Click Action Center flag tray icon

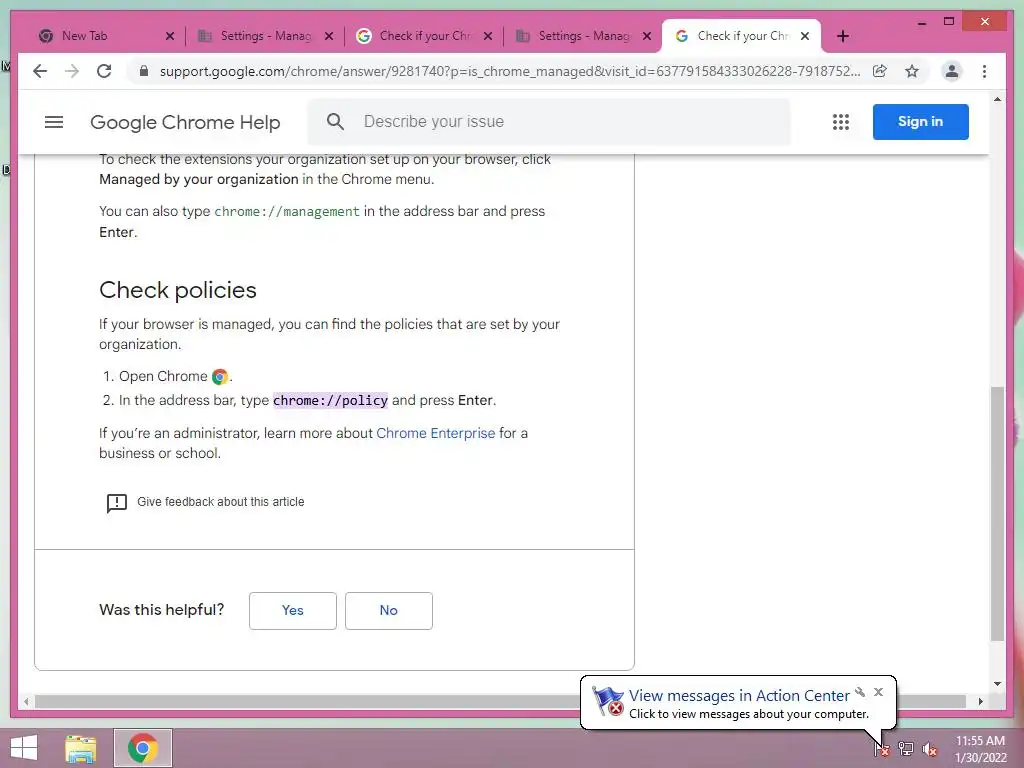[882, 748]
